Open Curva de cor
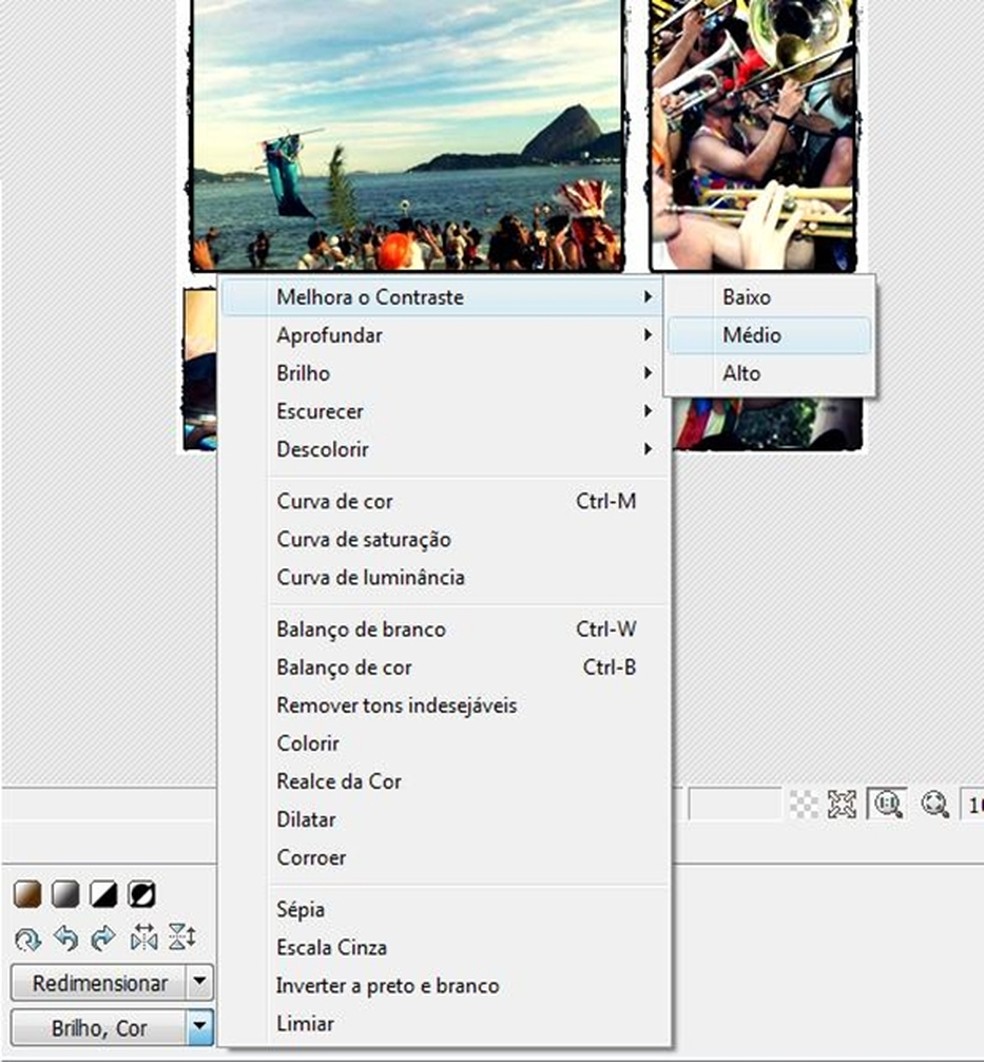The image size is (984, 1062). coord(444,501)
